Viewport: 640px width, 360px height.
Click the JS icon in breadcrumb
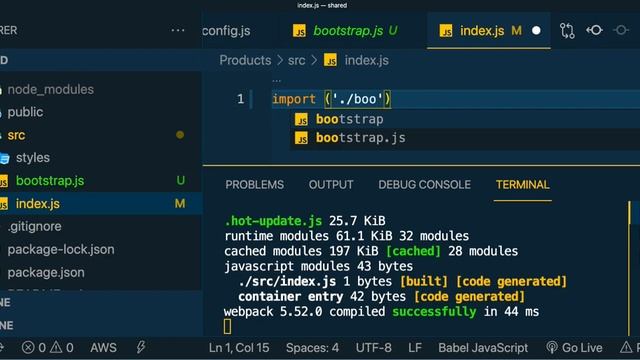330,60
